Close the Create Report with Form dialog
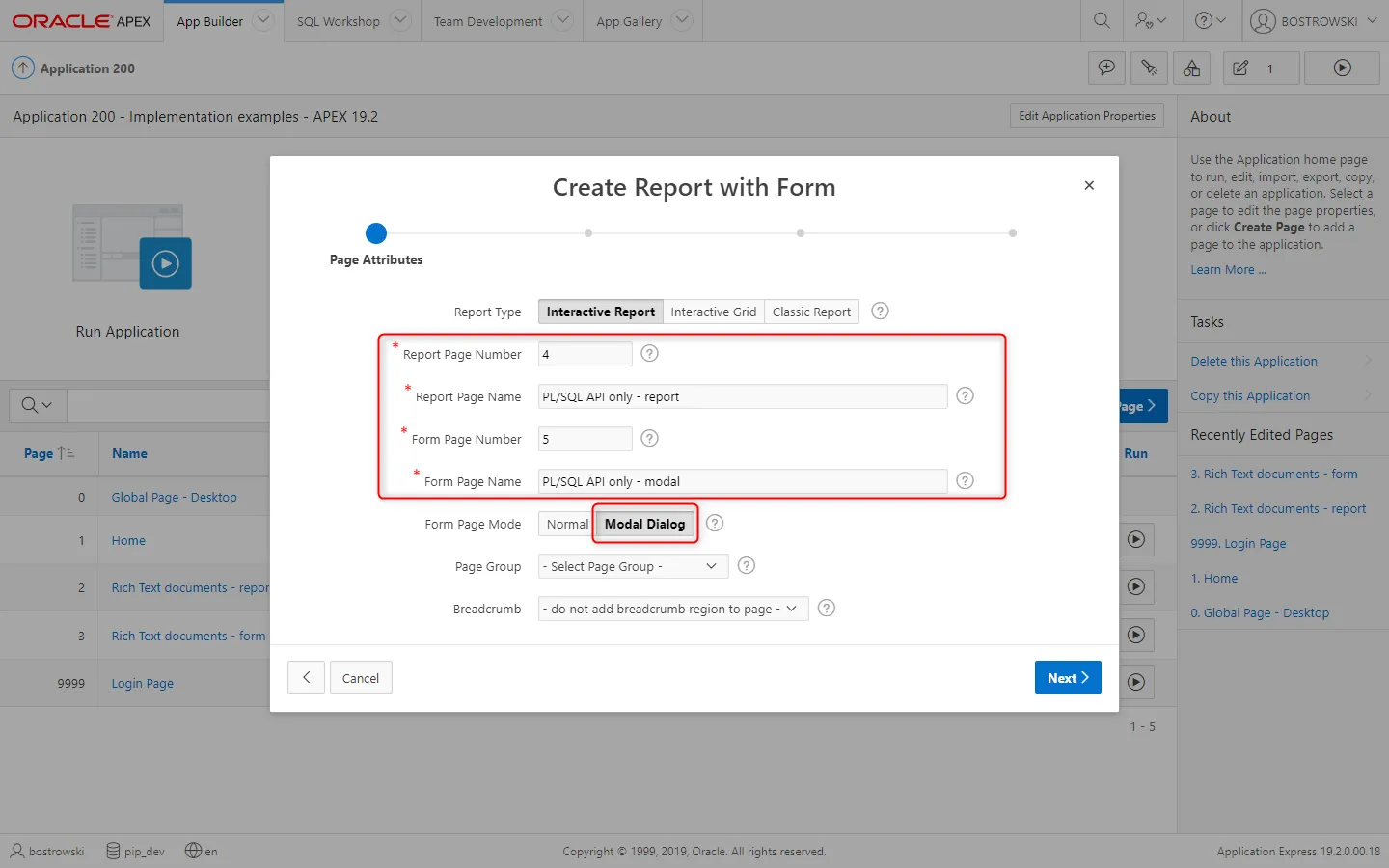The image size is (1389, 868). click(x=1089, y=185)
